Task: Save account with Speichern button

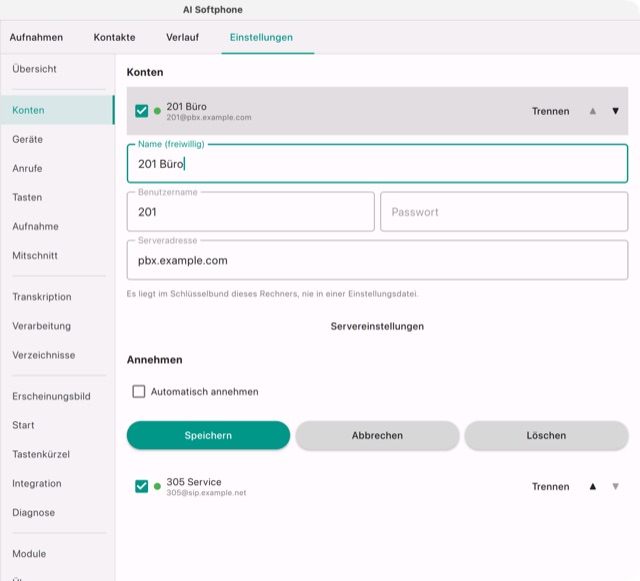Action: [208, 435]
